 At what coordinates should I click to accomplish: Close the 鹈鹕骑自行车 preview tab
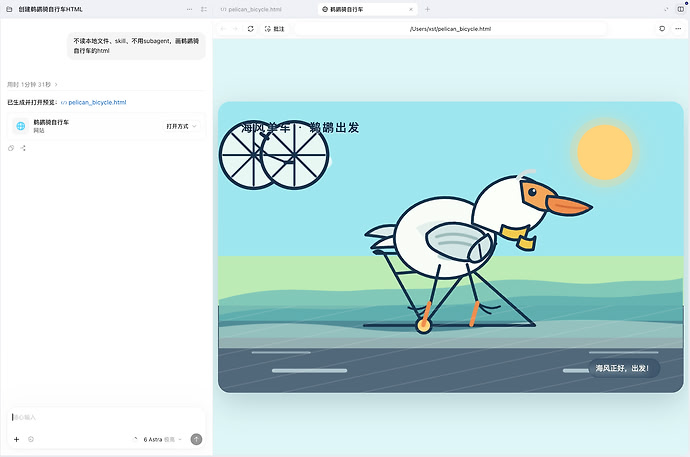[x=411, y=9]
